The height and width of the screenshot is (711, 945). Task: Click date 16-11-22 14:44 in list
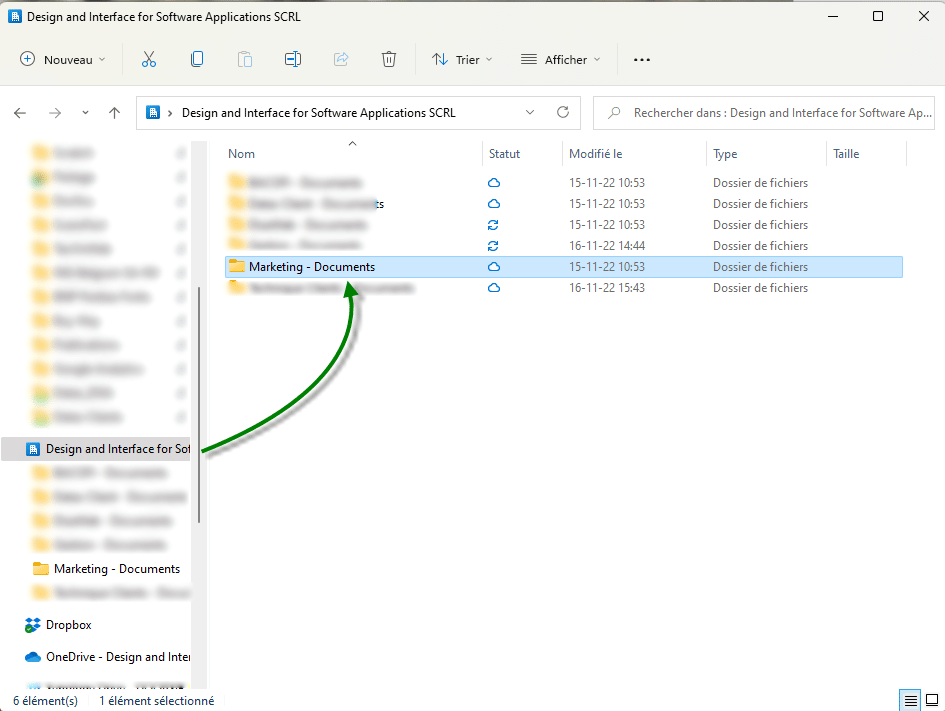click(607, 246)
